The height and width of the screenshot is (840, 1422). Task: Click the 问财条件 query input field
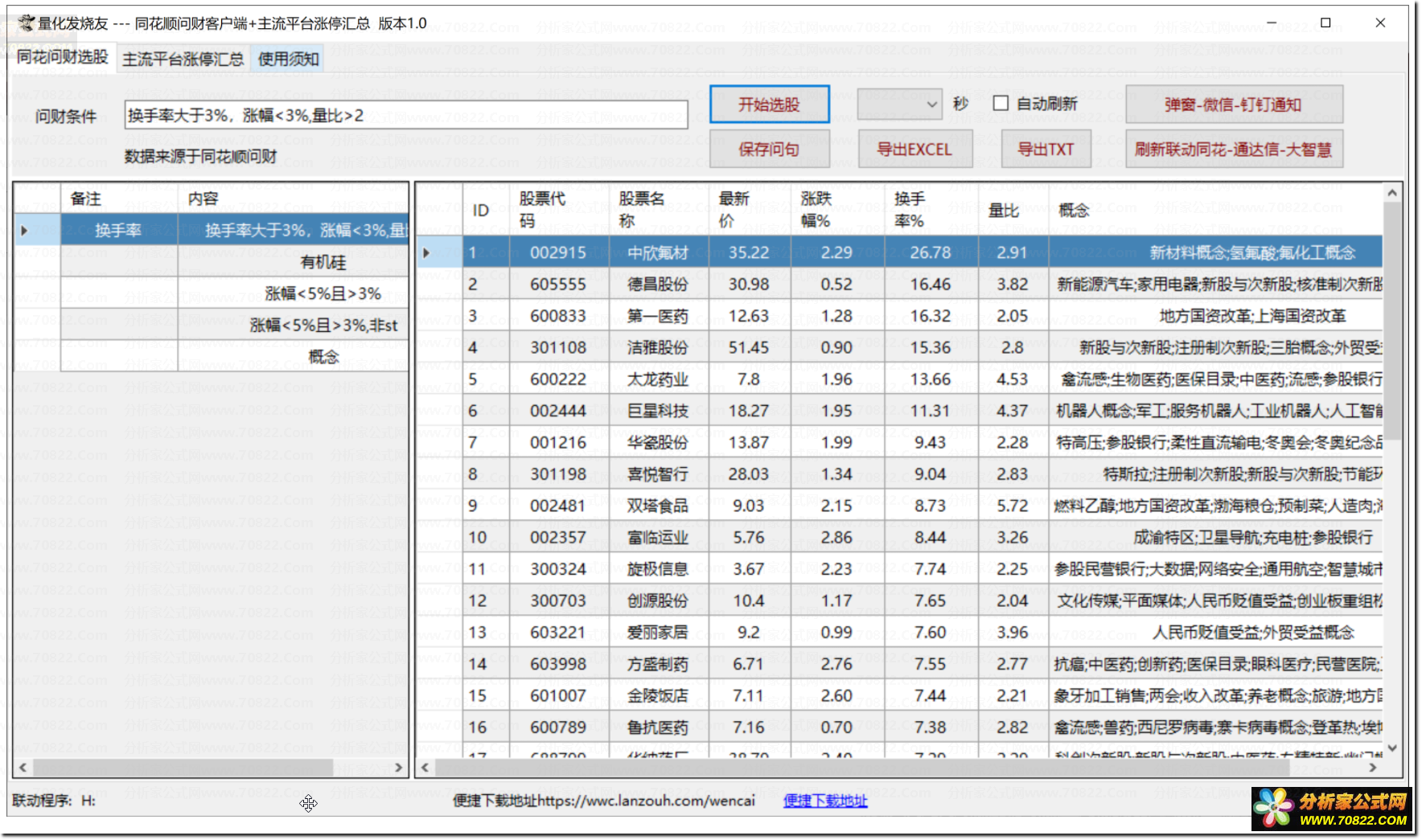point(406,115)
